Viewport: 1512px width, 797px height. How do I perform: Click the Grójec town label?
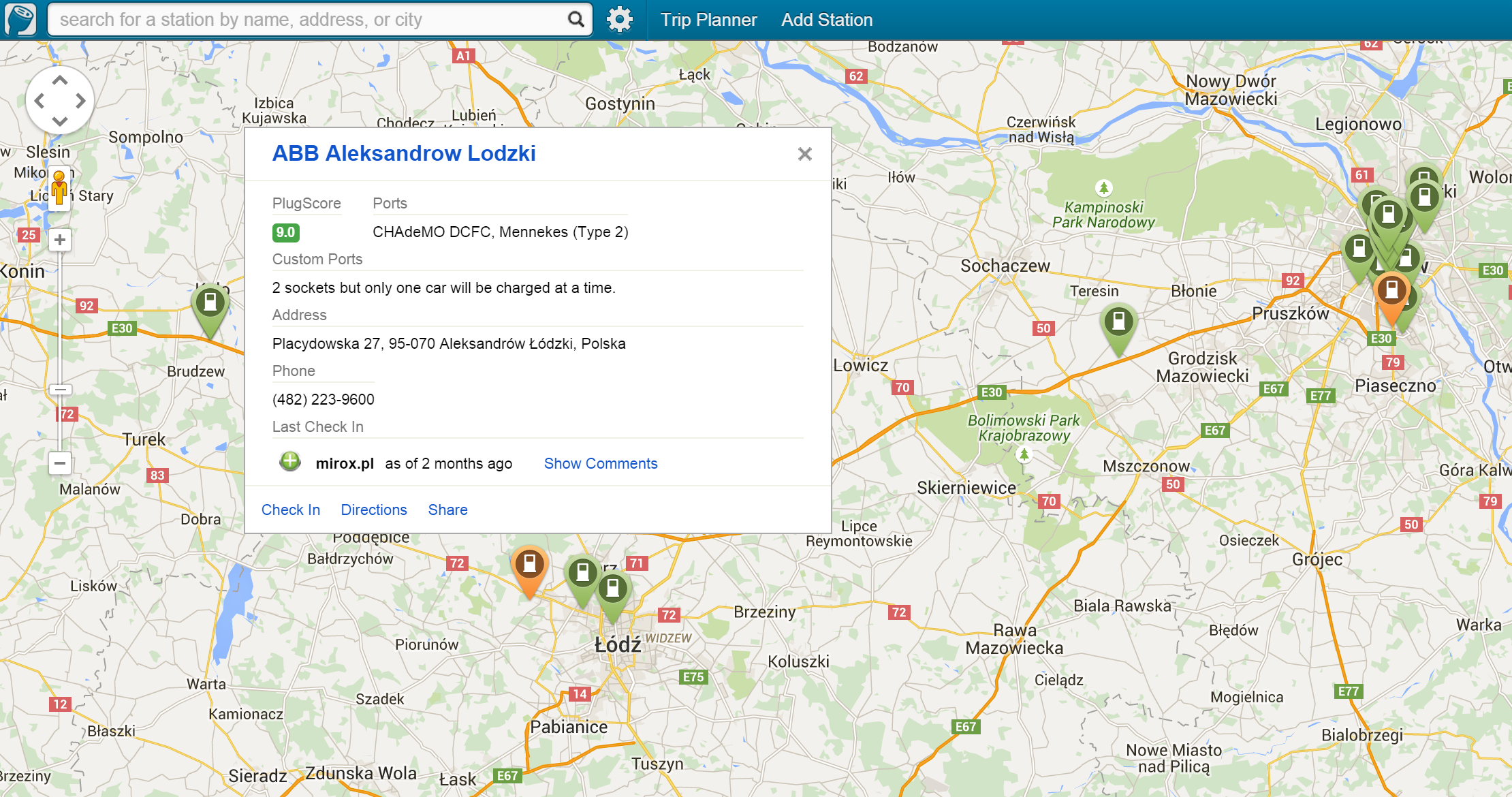[1317, 559]
